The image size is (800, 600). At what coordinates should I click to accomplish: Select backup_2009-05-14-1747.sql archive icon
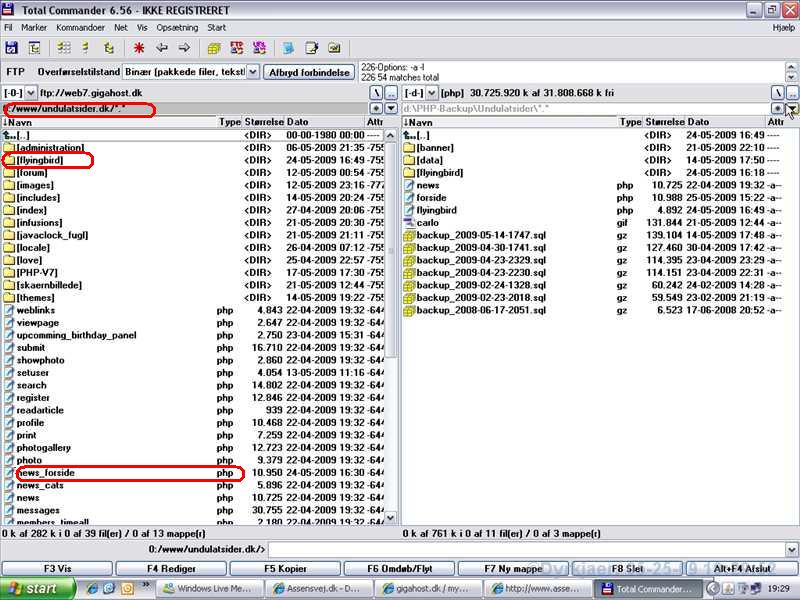click(x=409, y=235)
